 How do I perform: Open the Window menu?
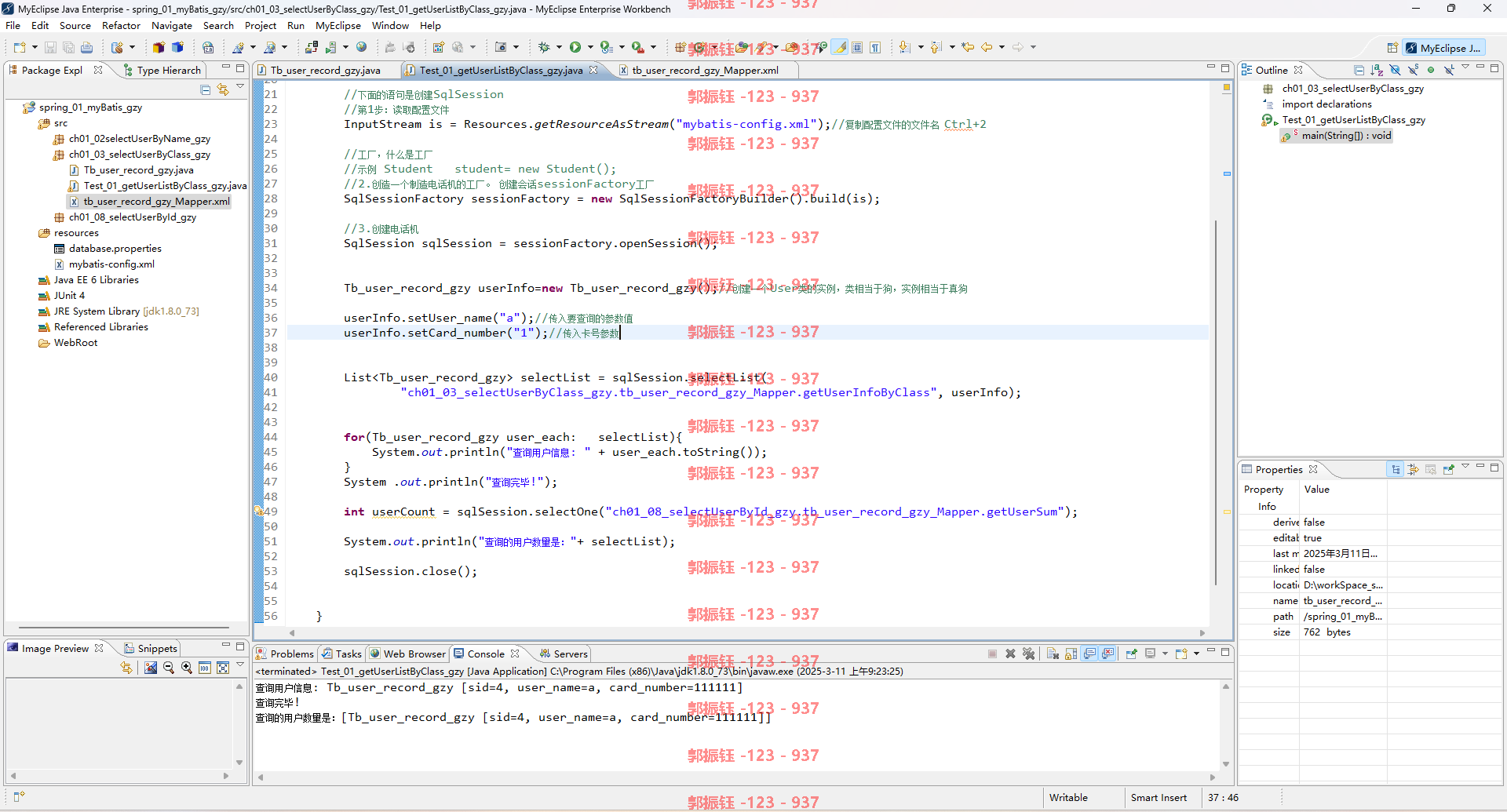(390, 25)
